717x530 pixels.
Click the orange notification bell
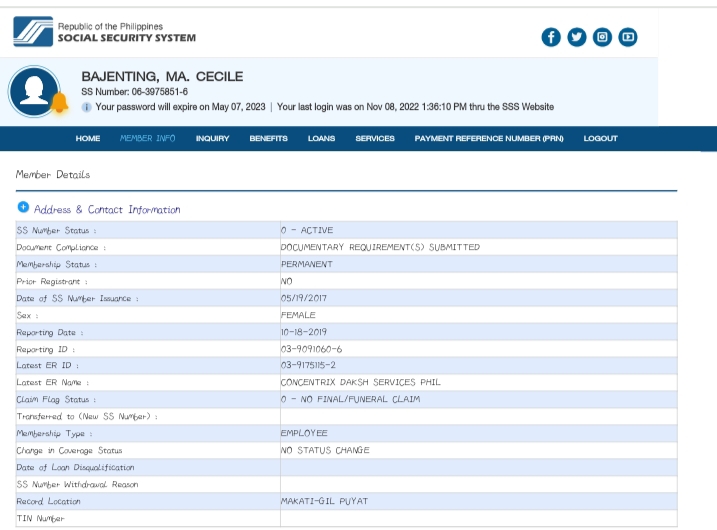[x=59, y=104]
